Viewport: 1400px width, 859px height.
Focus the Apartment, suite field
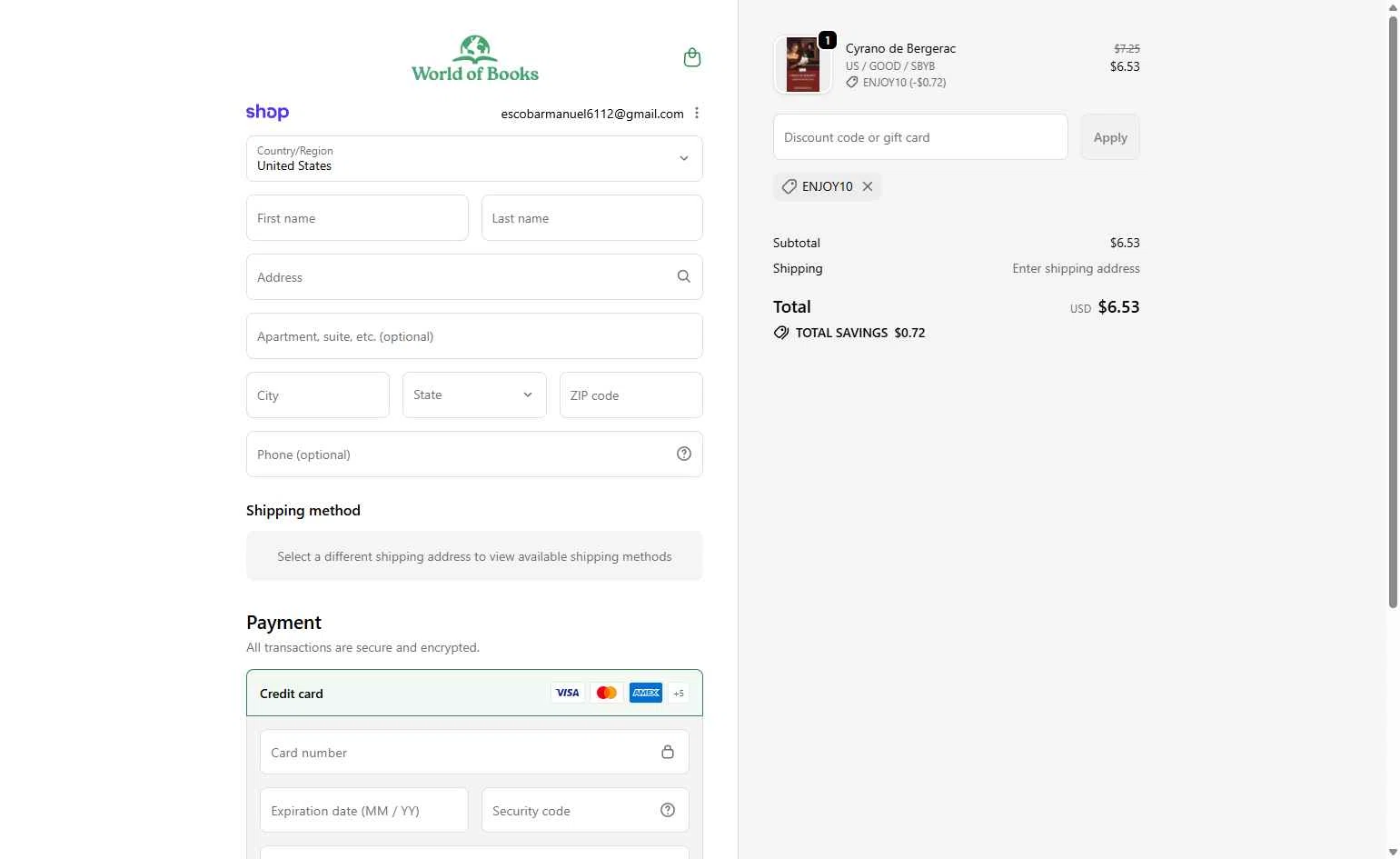[x=474, y=335]
